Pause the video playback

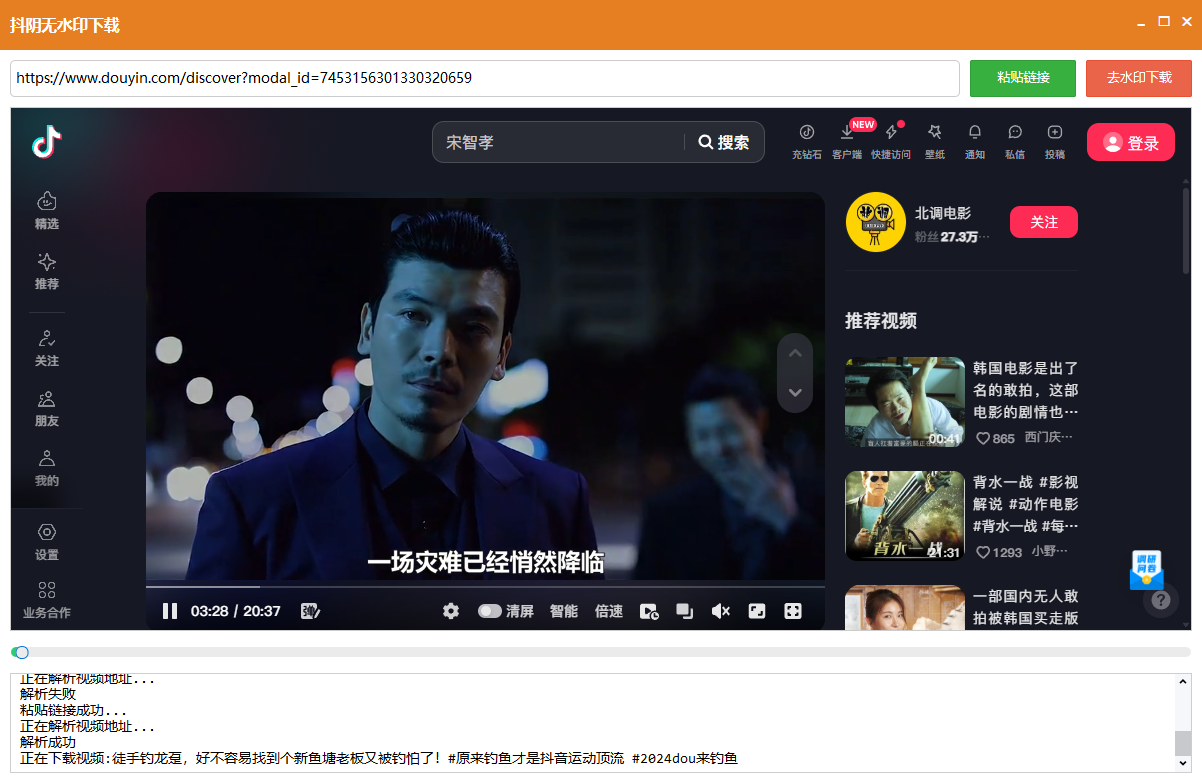[x=170, y=611]
